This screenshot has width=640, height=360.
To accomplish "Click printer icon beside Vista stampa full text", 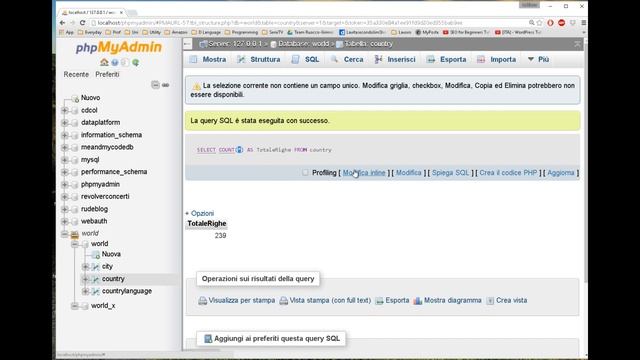I will pos(284,301).
